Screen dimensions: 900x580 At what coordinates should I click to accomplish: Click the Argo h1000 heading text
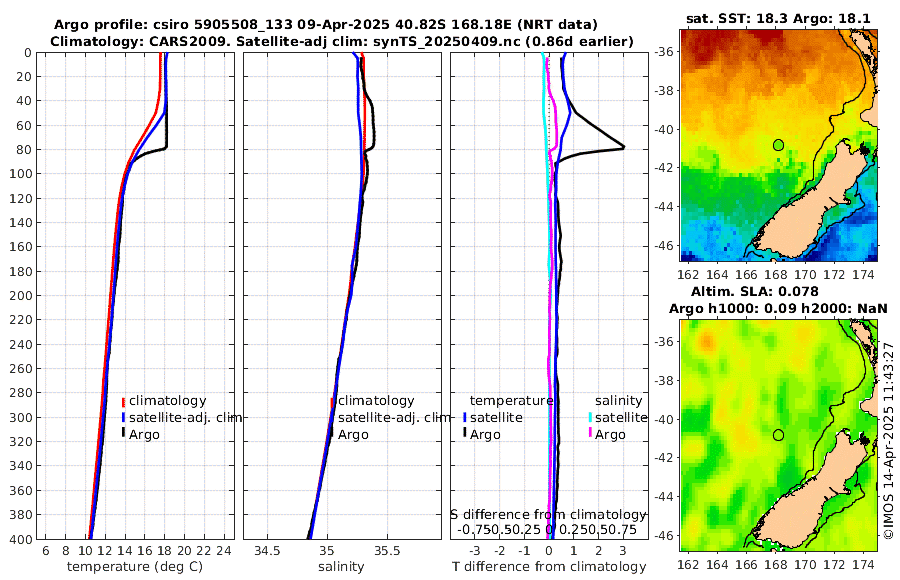pyautogui.click(x=779, y=308)
